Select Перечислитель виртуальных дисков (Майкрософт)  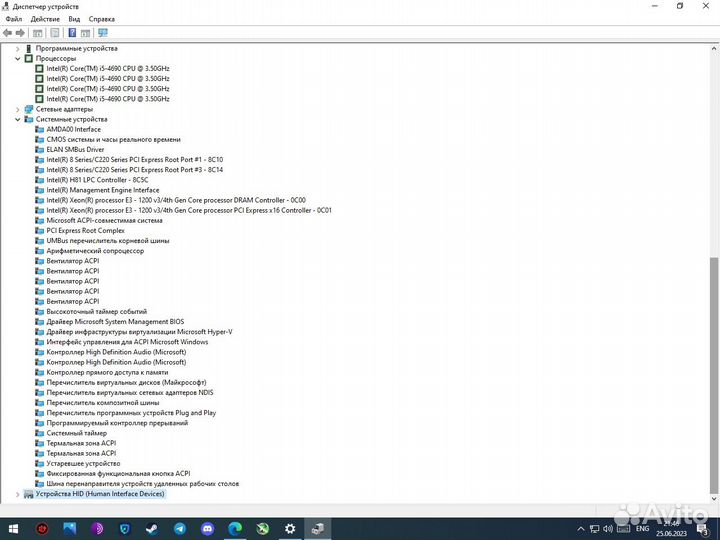pos(126,382)
